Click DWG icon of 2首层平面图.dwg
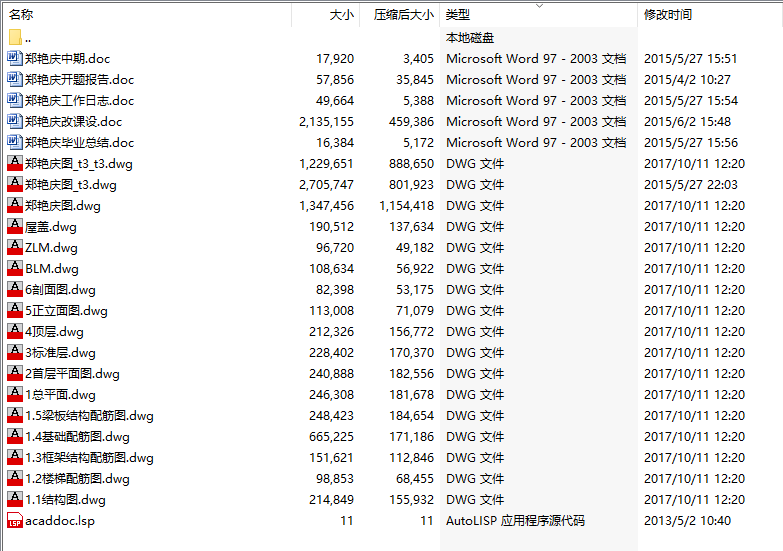This screenshot has width=783, height=551. click(x=15, y=373)
